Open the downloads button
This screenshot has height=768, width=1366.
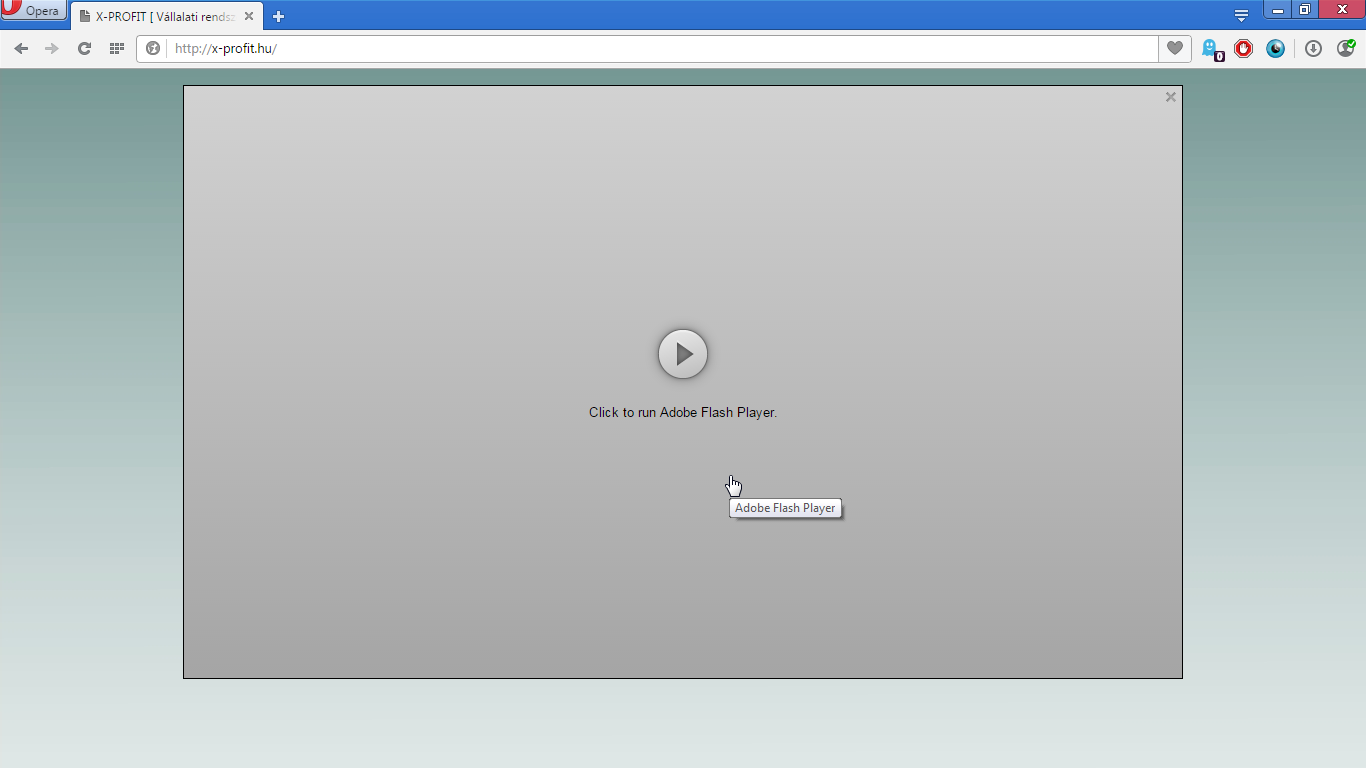pyautogui.click(x=1314, y=48)
